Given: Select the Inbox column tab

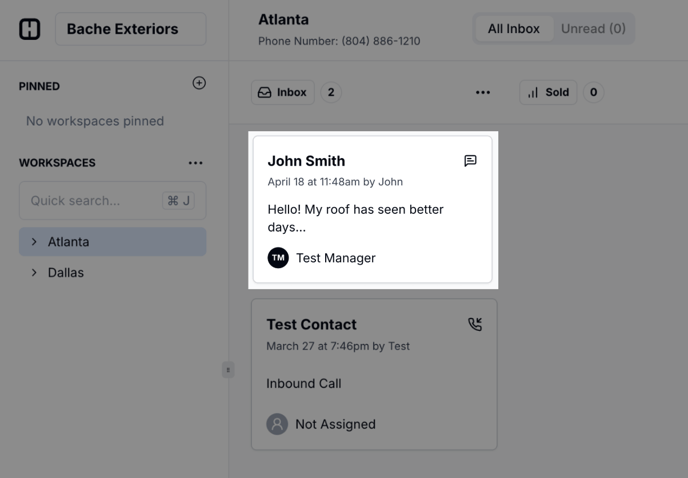Looking at the screenshot, I should [283, 92].
